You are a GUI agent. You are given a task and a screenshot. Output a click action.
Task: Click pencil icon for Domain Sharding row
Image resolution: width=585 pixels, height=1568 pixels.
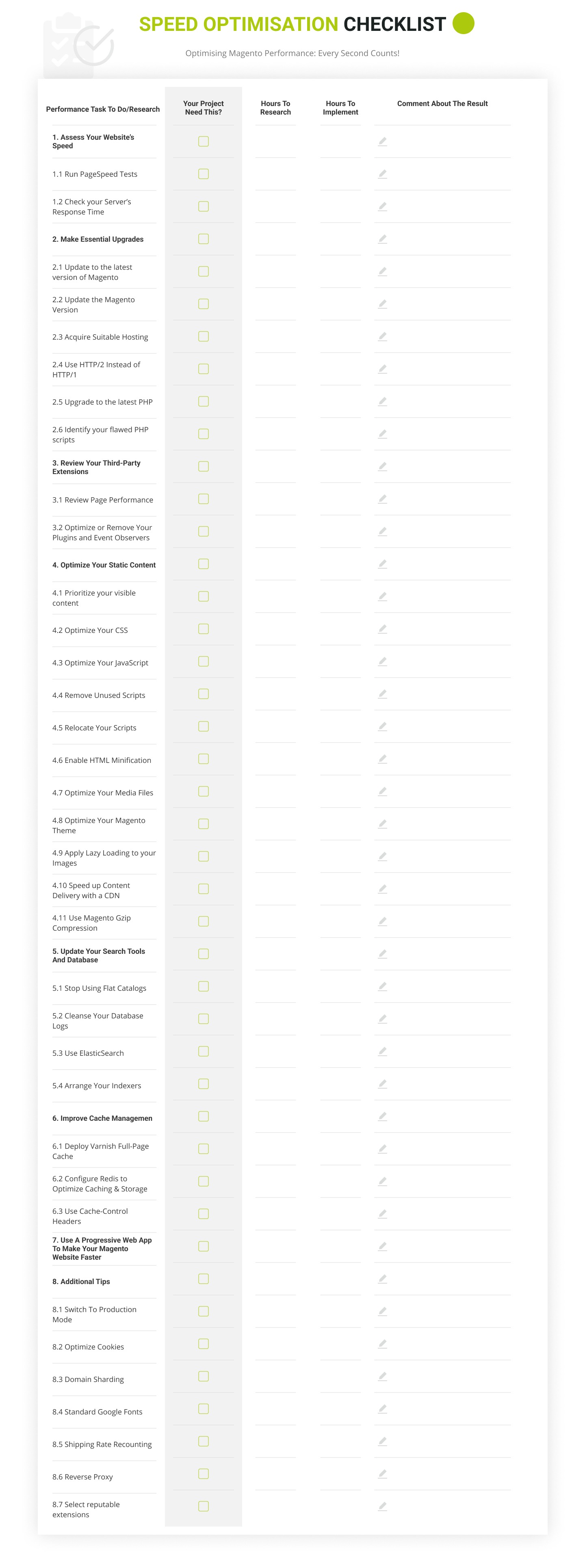point(382,1376)
